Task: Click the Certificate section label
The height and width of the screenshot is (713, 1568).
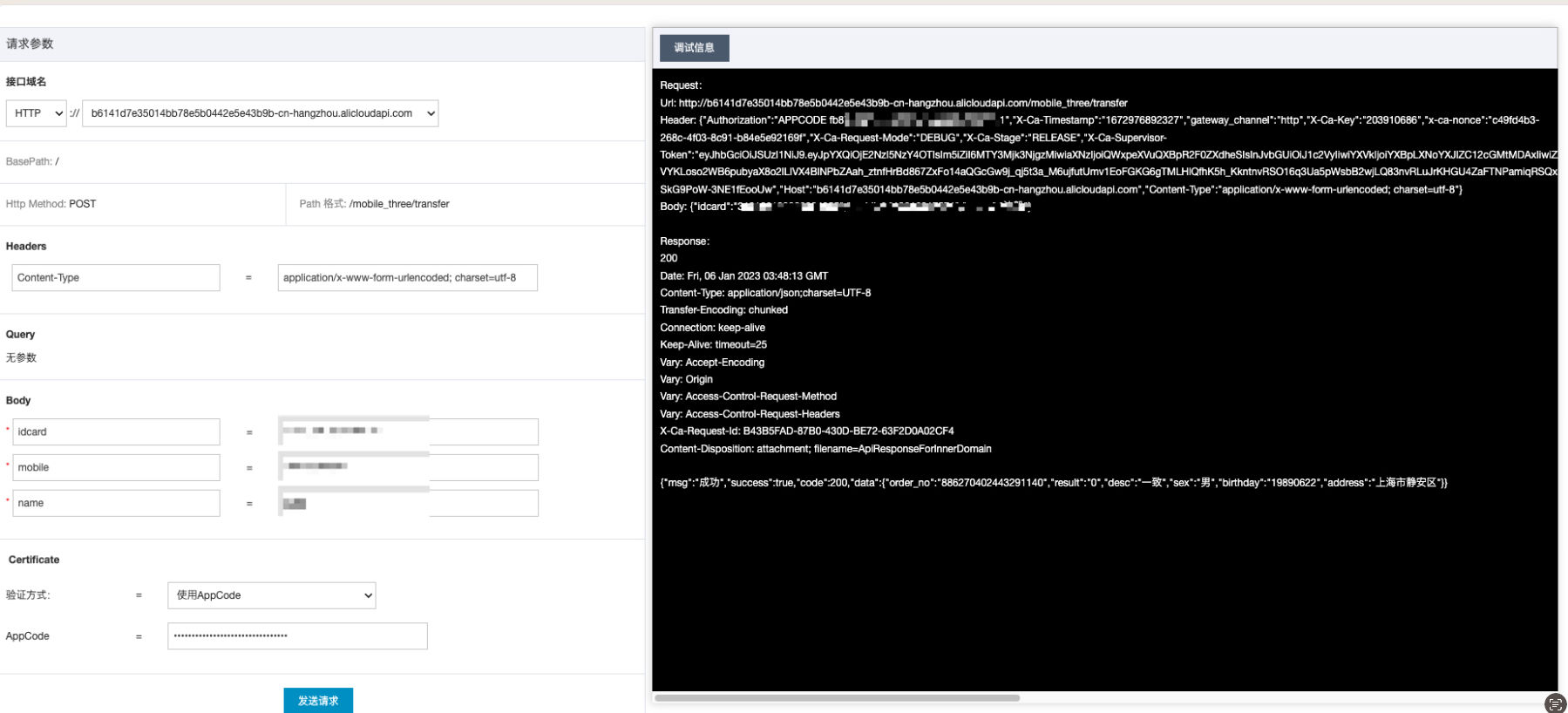Action: [34, 560]
